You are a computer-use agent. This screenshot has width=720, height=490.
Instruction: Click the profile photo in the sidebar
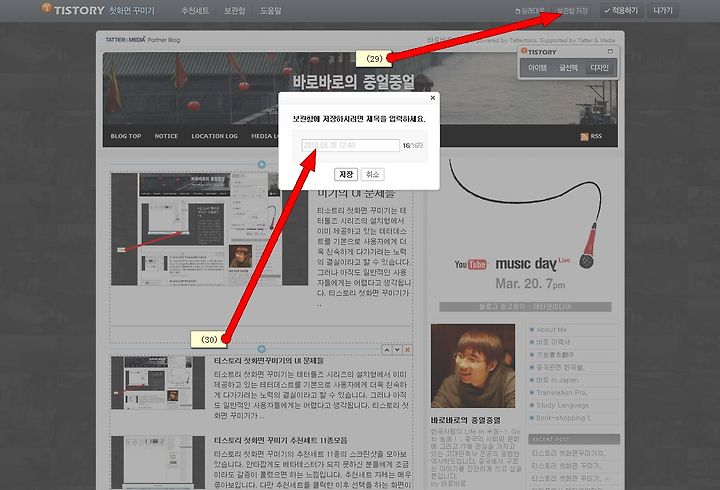tap(473, 366)
